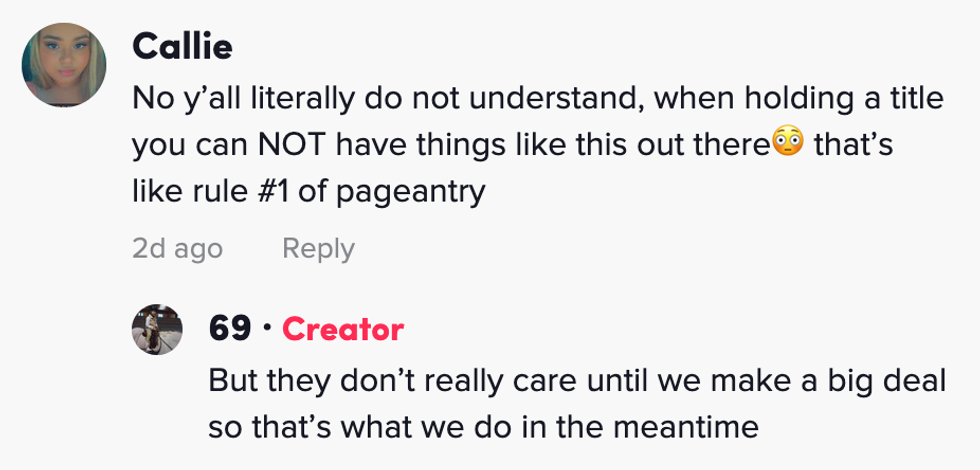
Task: Click the "69" username
Action: (230, 328)
